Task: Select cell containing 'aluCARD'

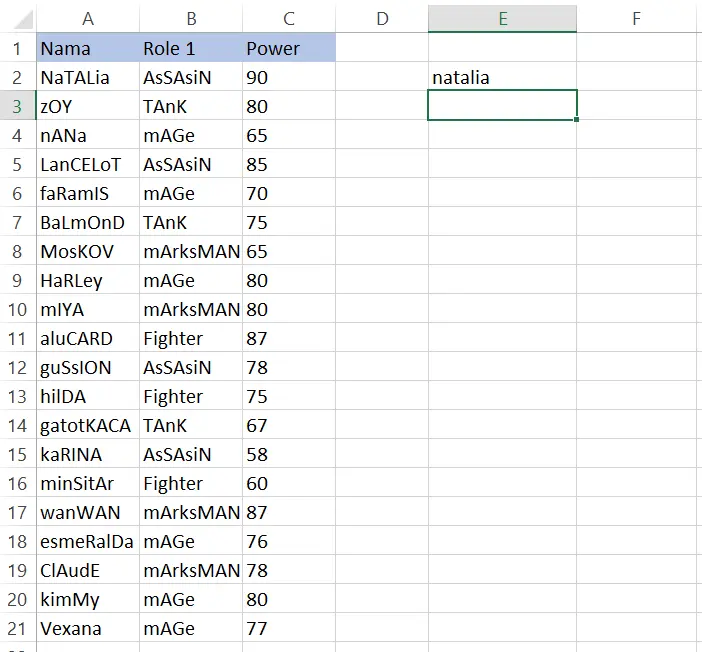Action: click(x=88, y=338)
